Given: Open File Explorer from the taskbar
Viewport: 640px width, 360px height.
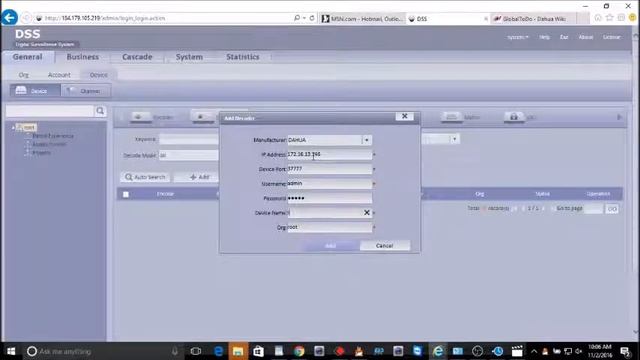Looking at the screenshot, I should pyautogui.click(x=238, y=351).
